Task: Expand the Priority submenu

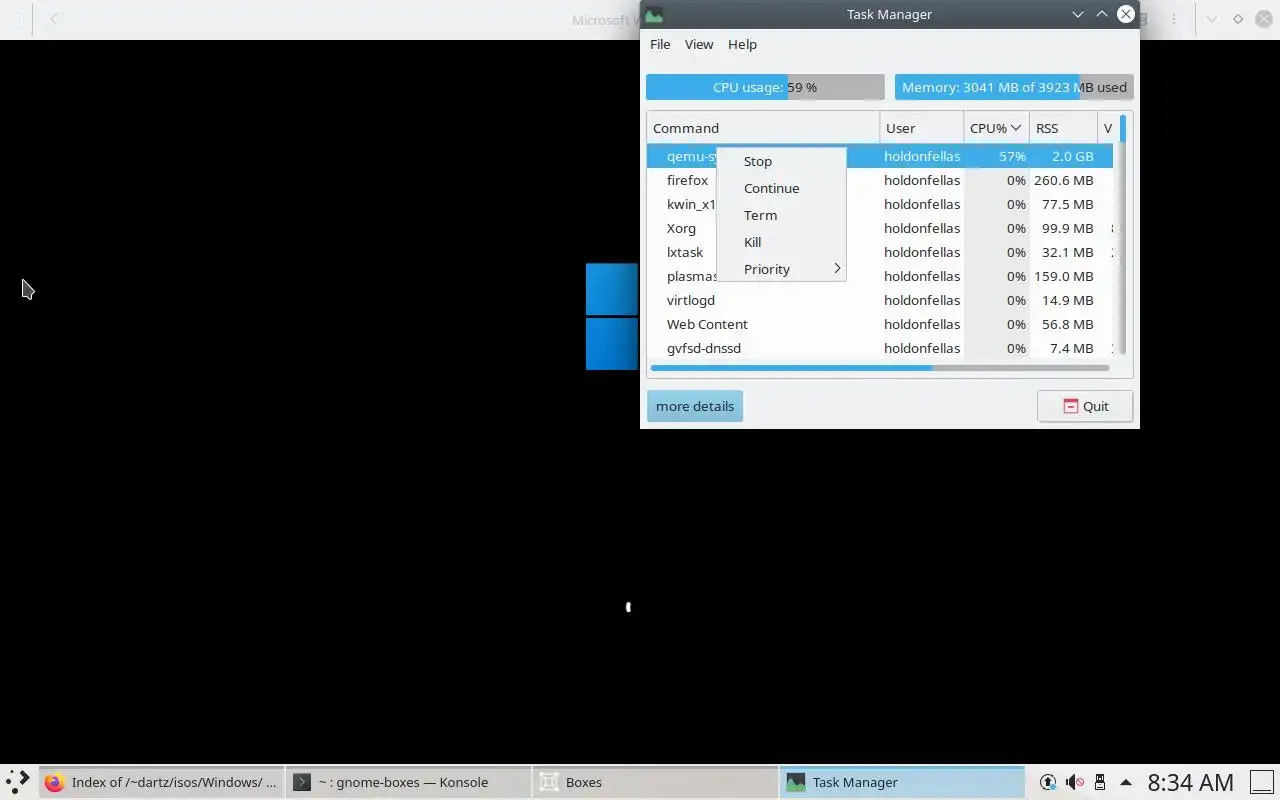Action: point(782,269)
